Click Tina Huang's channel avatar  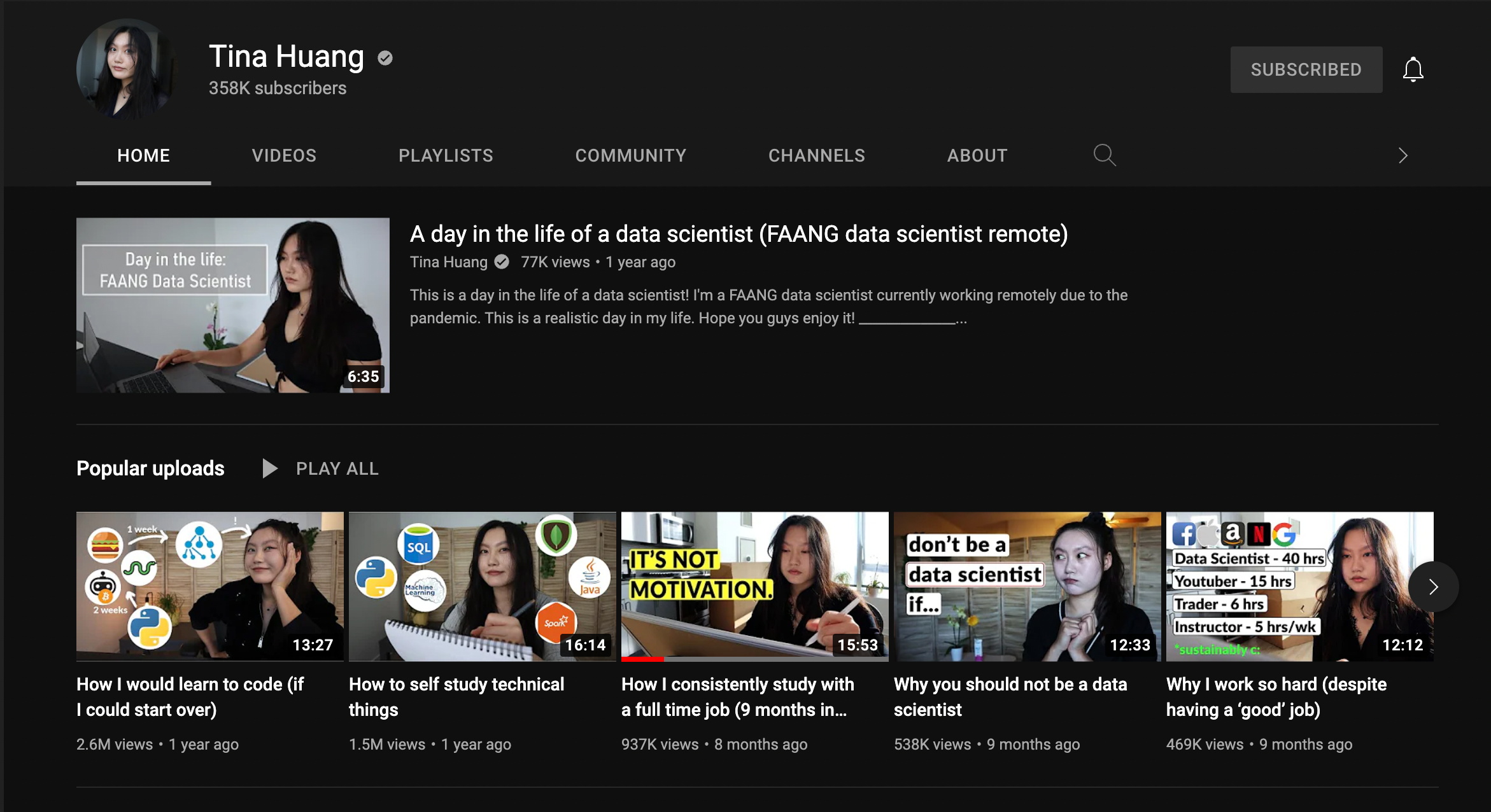pos(126,69)
